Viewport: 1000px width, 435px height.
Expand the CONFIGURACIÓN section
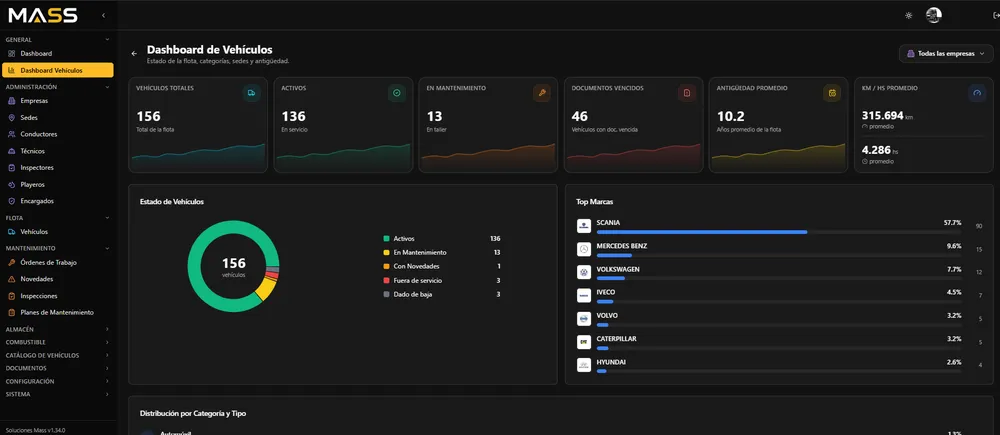pyautogui.click(x=57, y=381)
